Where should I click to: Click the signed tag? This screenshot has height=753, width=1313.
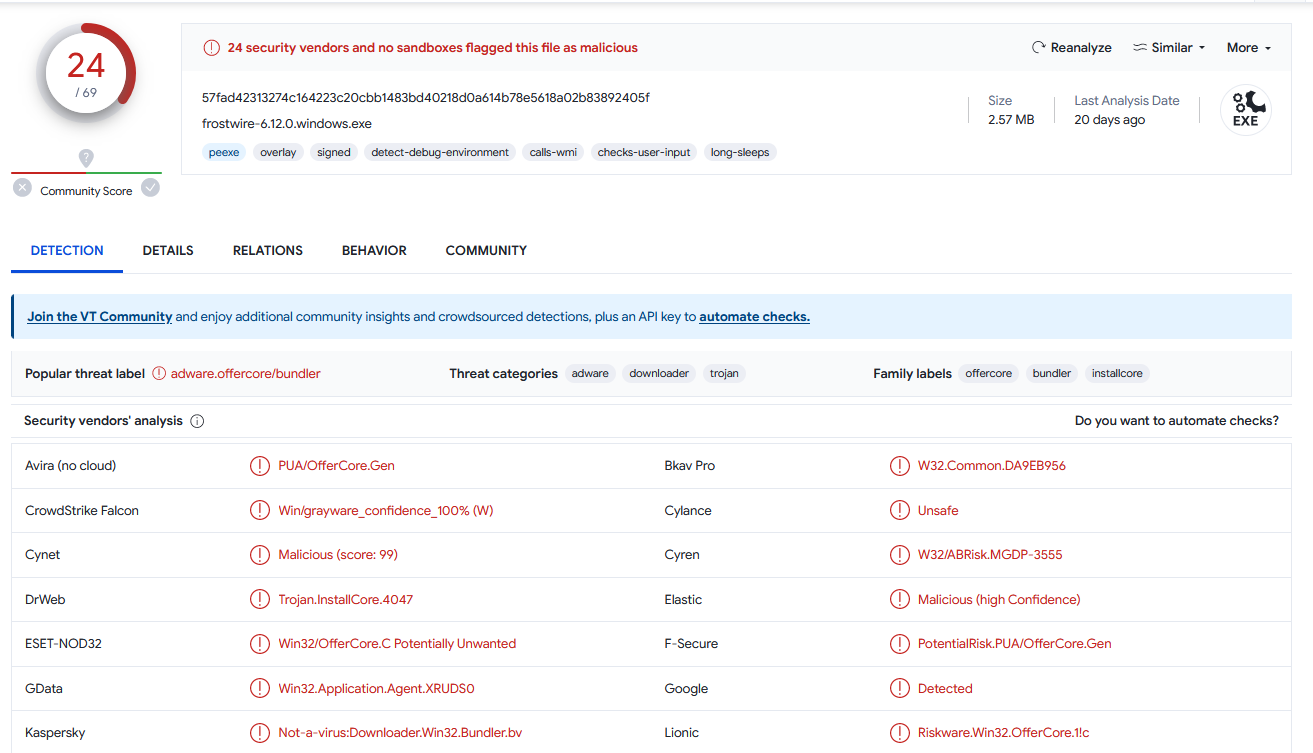pyautogui.click(x=334, y=152)
